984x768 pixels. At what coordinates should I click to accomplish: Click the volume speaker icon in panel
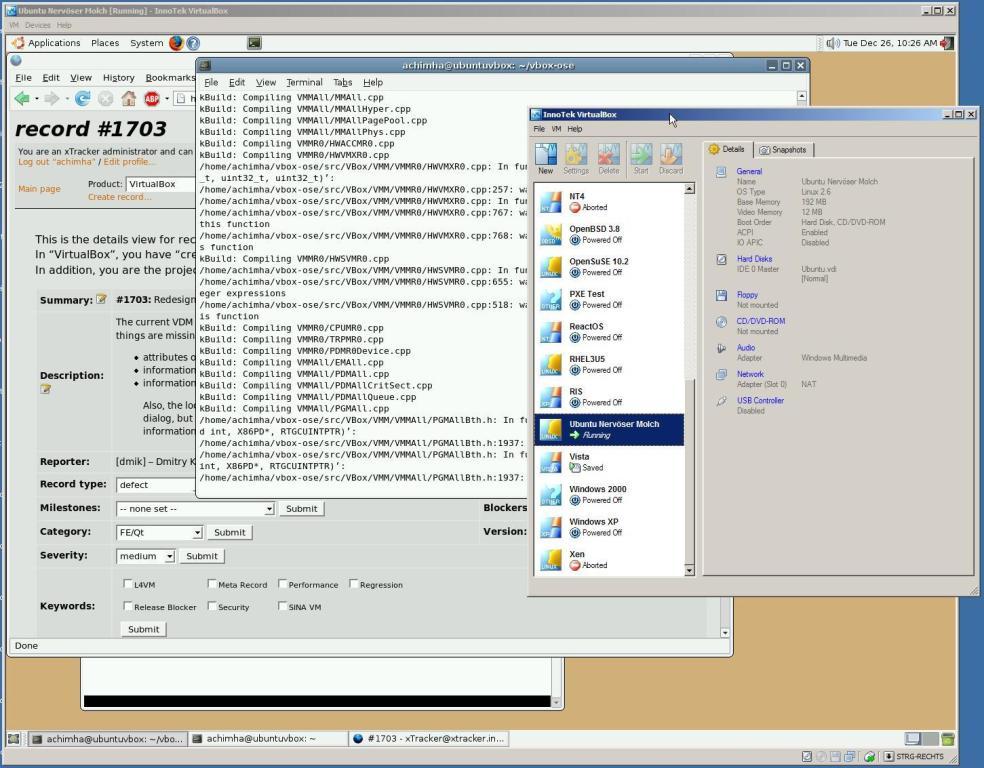[833, 43]
